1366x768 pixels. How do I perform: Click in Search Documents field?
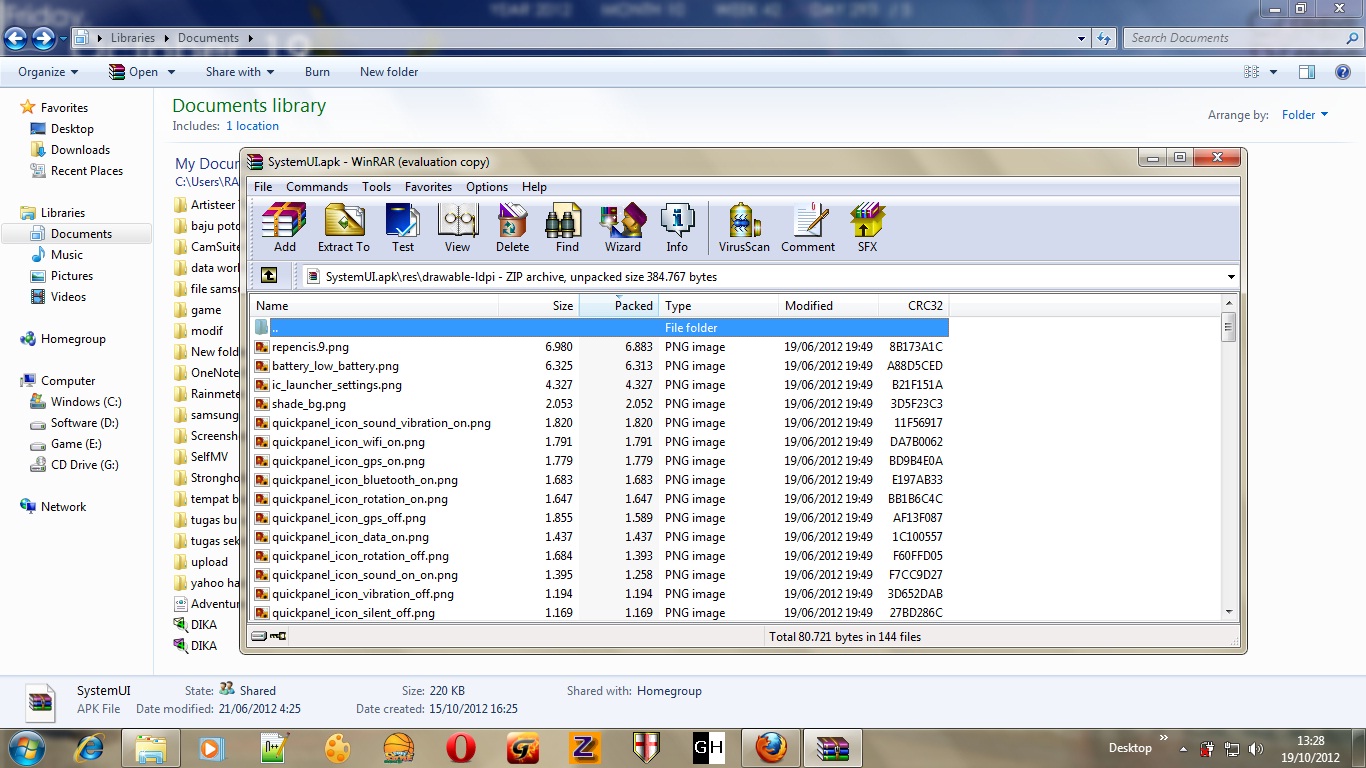1234,38
